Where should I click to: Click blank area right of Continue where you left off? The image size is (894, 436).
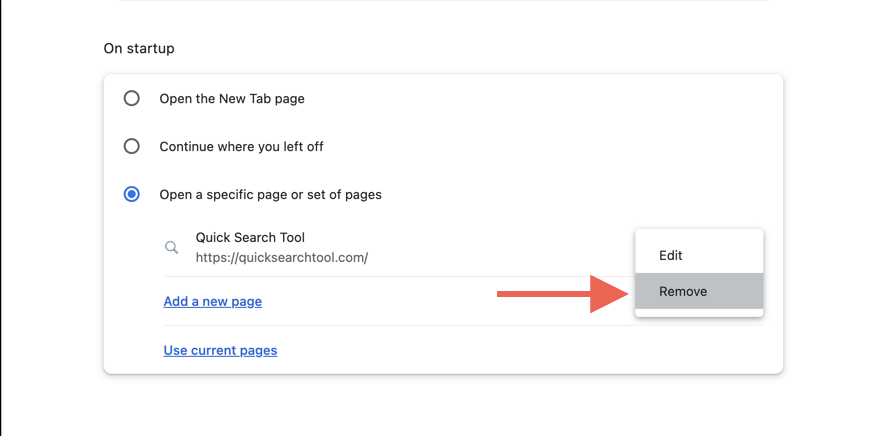550,147
